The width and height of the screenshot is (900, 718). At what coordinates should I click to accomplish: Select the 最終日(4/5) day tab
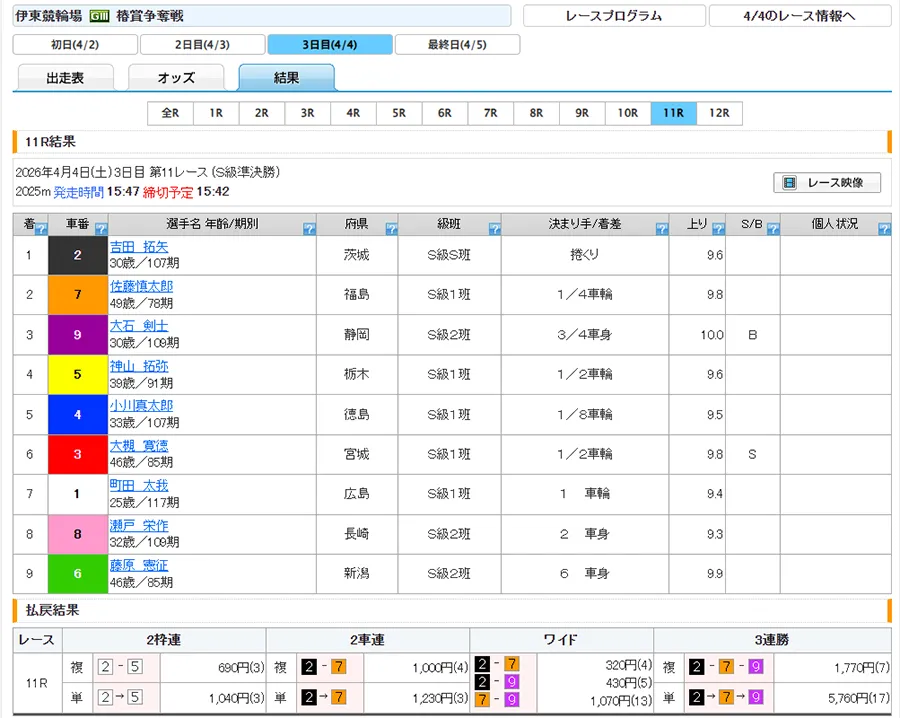[x=457, y=45]
